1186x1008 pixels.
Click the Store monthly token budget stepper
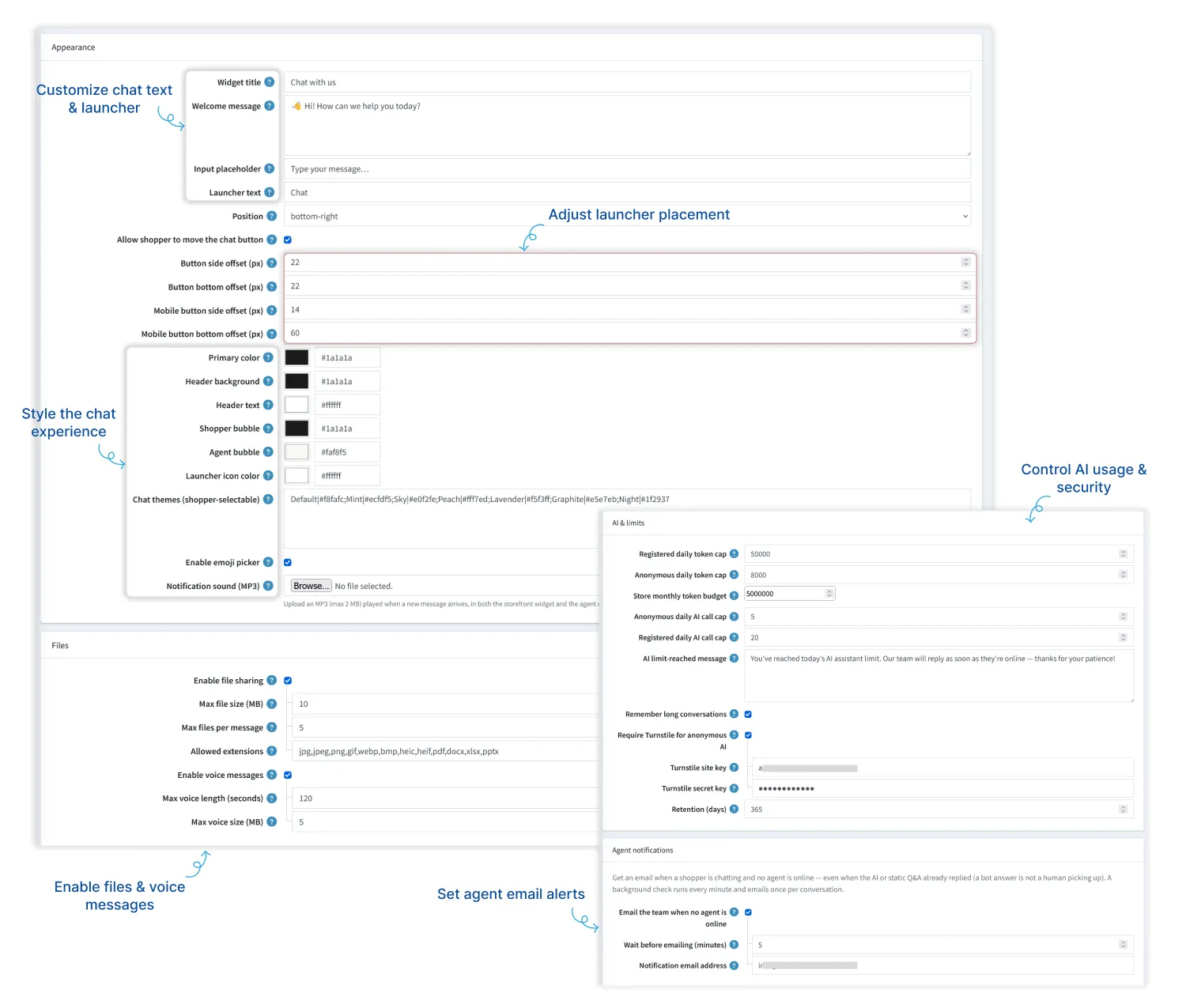(829, 593)
